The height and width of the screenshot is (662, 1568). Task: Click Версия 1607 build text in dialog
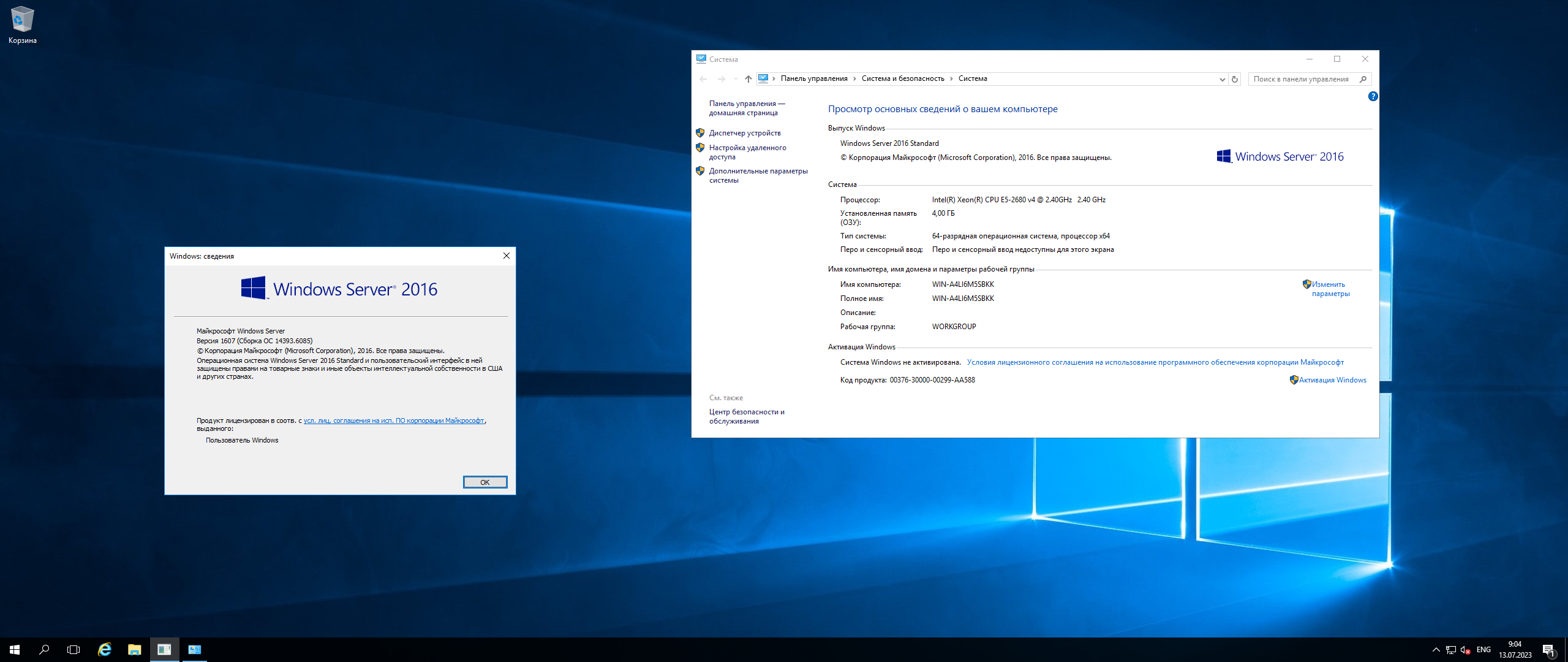(254, 341)
